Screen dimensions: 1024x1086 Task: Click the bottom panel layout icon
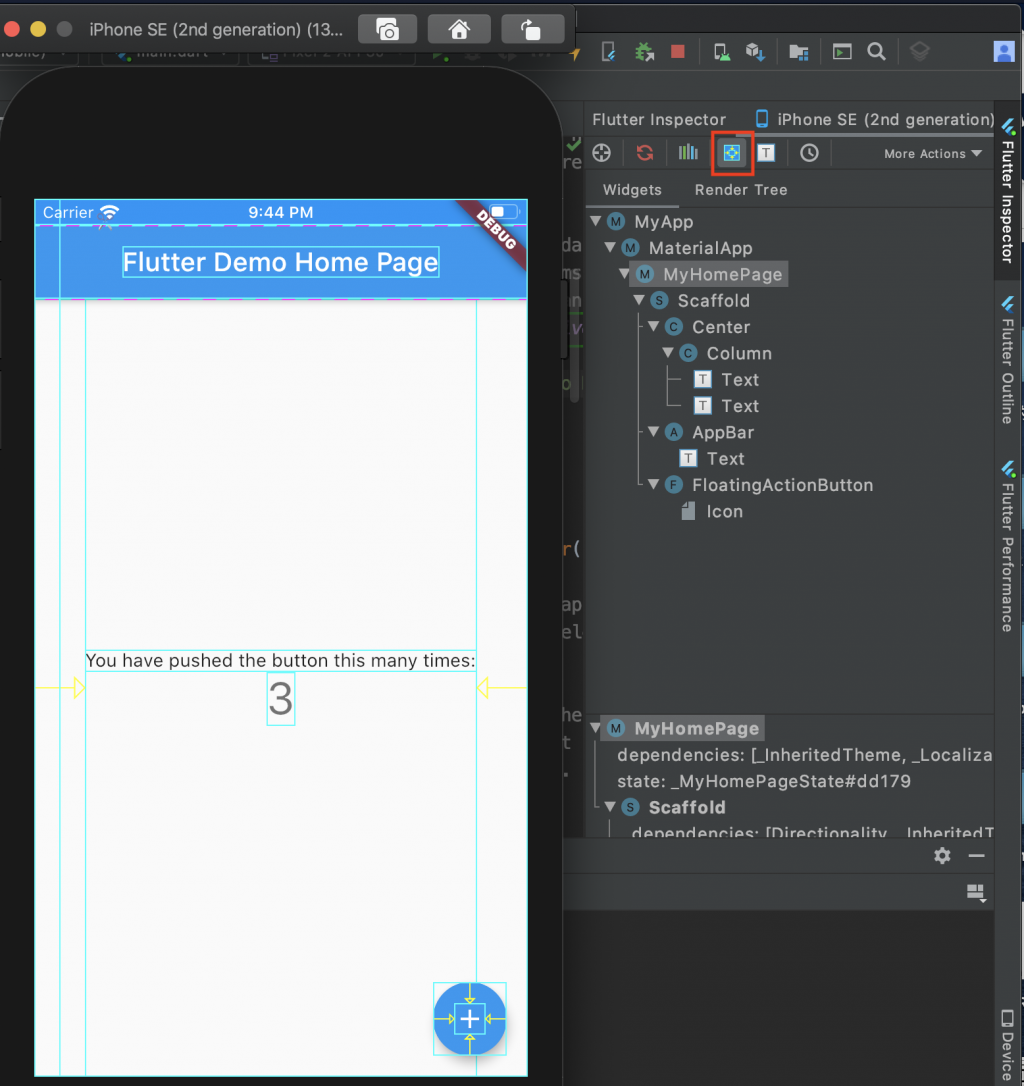[976, 893]
